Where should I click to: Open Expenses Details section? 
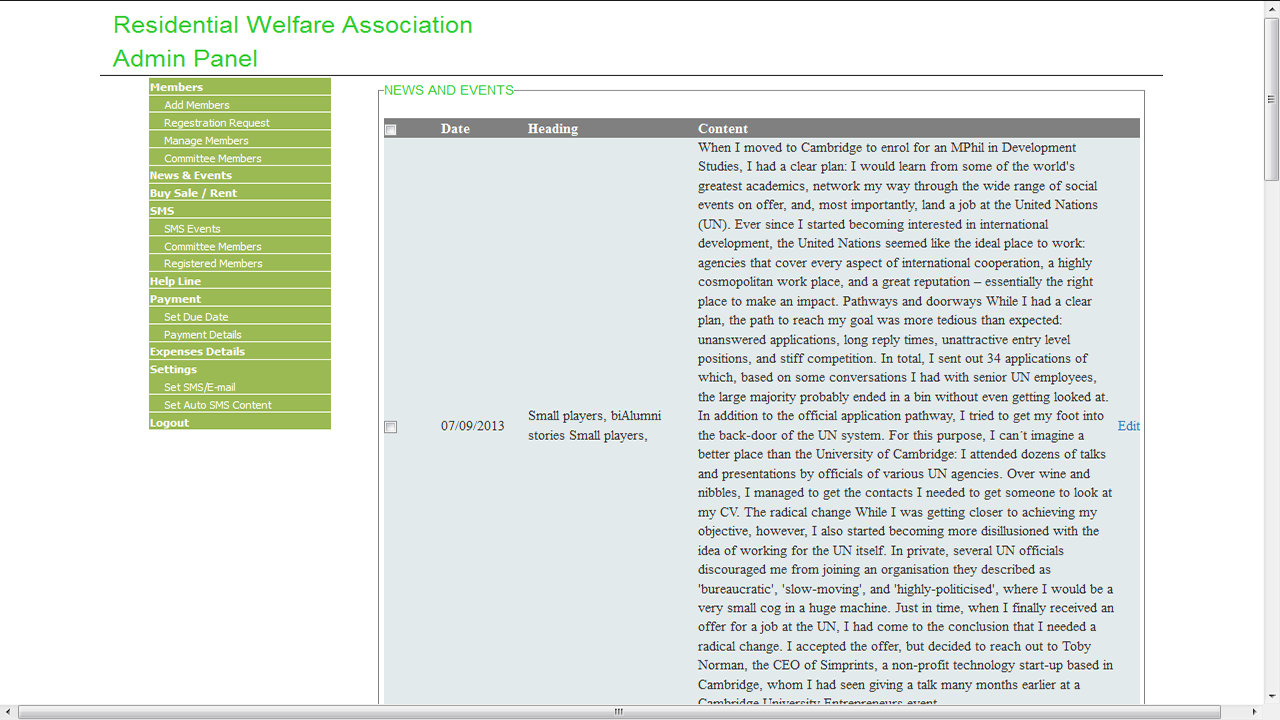[240, 351]
